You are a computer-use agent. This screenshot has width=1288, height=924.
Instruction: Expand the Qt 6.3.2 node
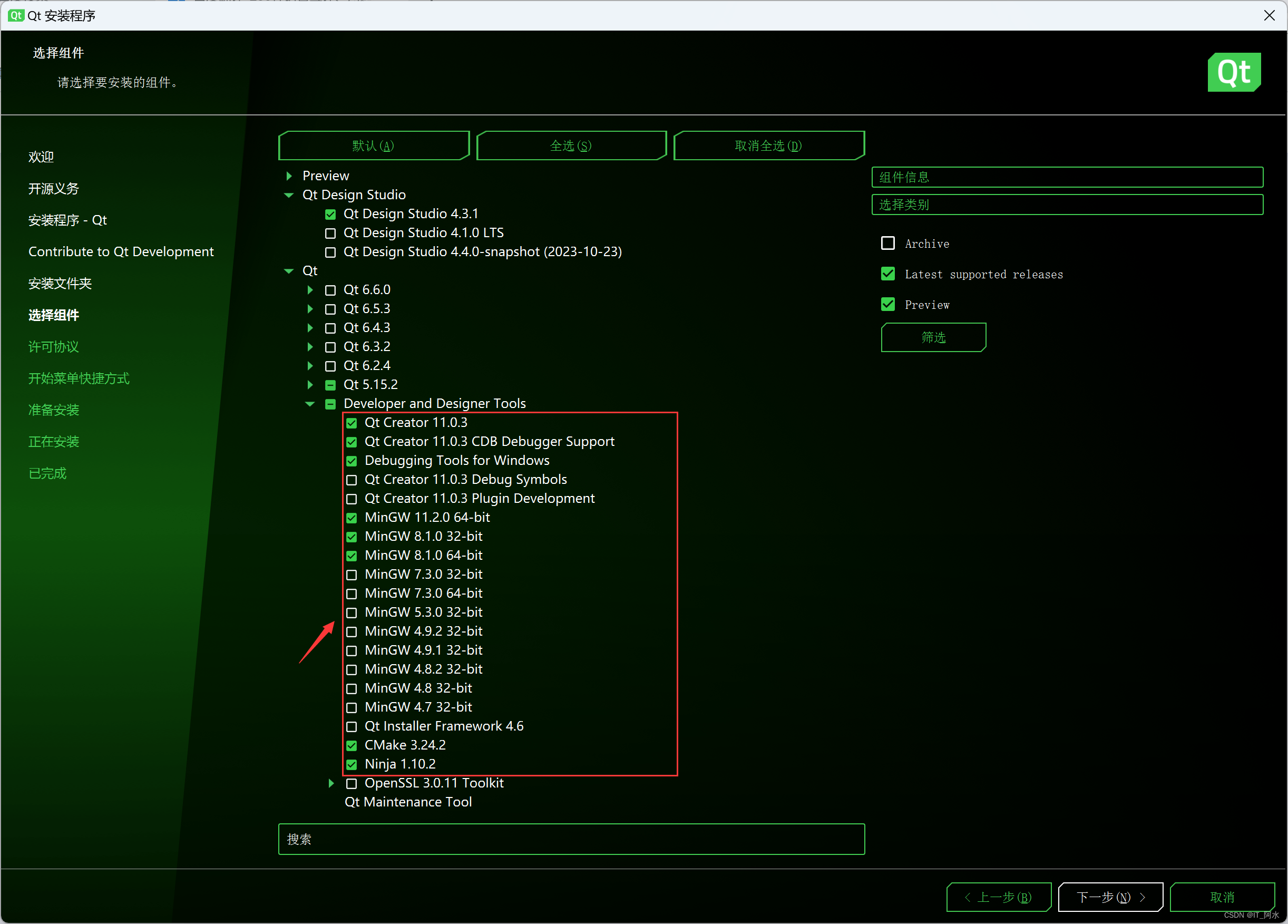pyautogui.click(x=310, y=347)
